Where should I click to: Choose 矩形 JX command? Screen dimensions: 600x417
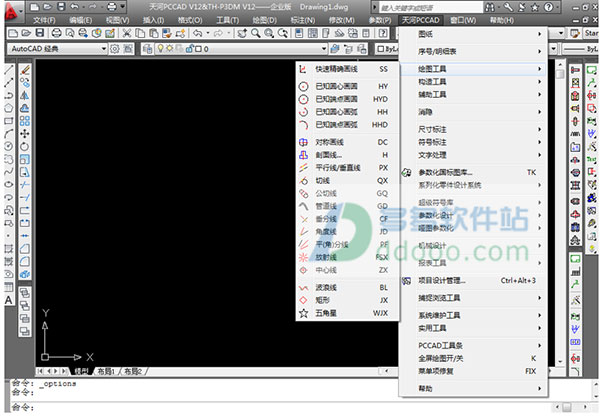coord(347,300)
